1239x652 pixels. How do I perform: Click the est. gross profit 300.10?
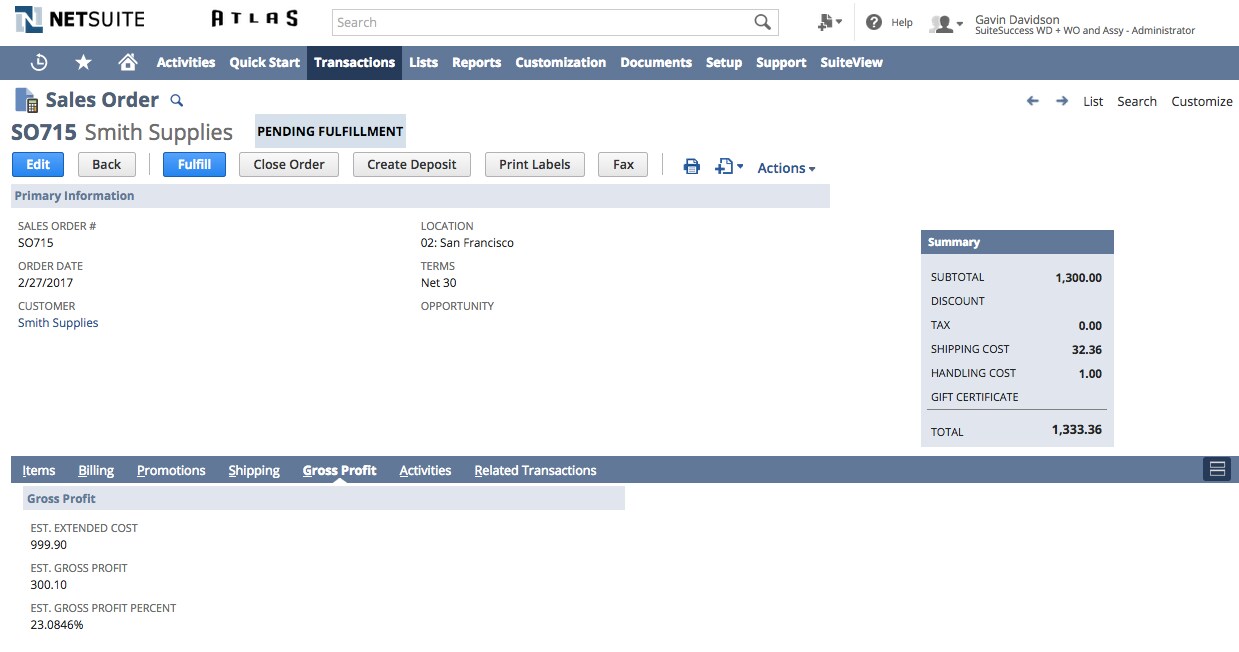[x=49, y=585]
